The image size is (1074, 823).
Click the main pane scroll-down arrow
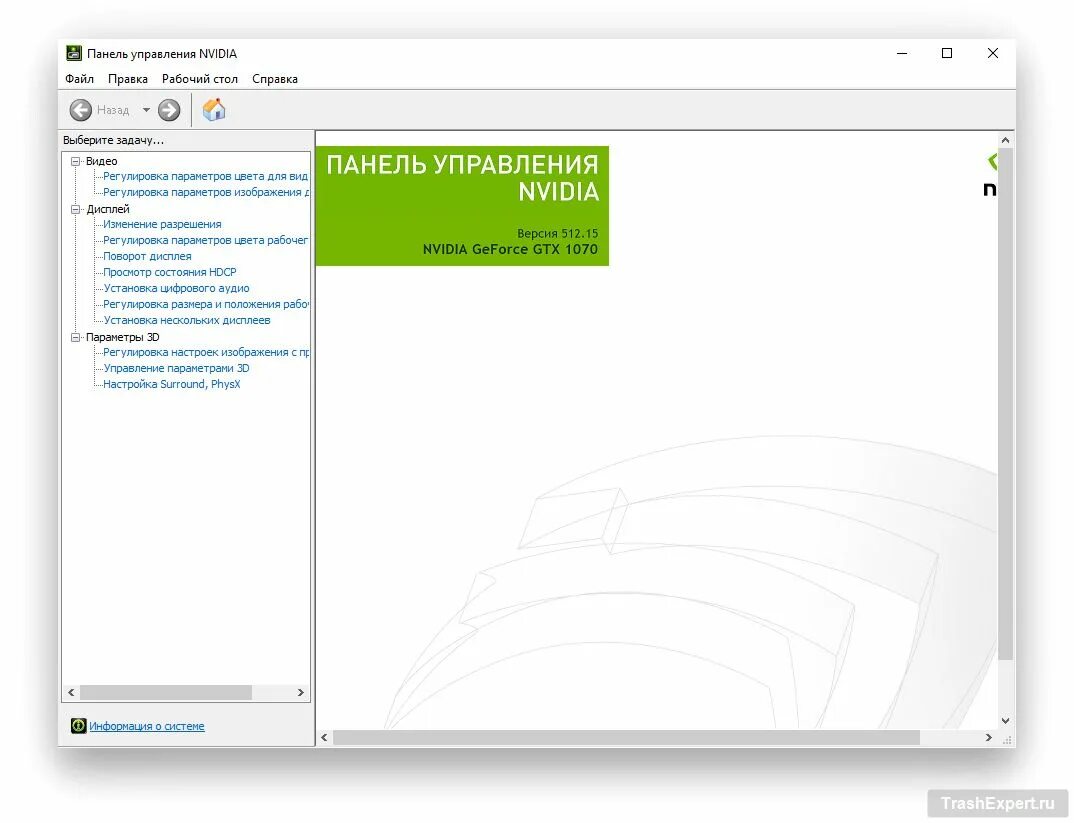point(1005,720)
